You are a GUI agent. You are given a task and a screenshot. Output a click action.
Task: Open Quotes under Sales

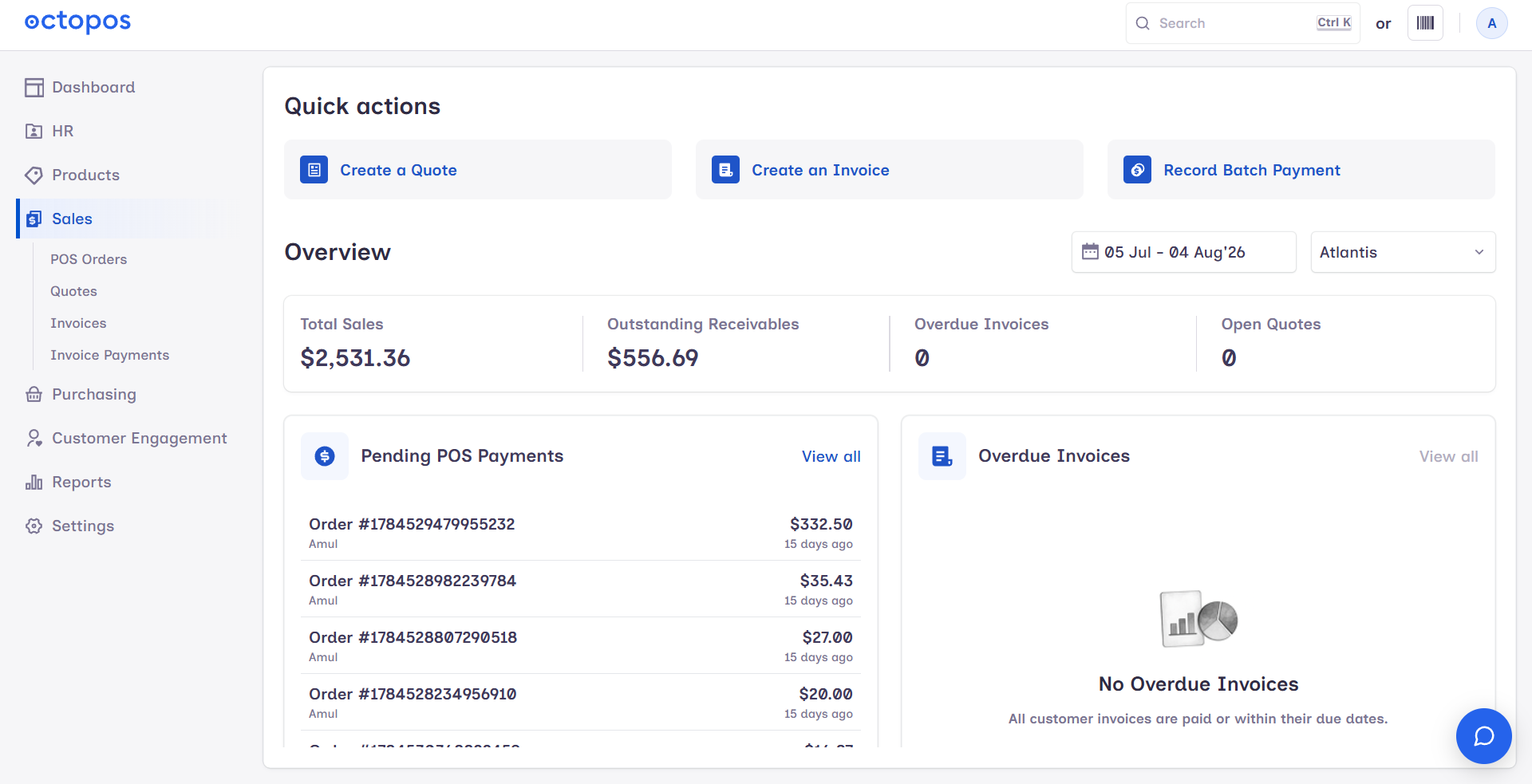point(73,291)
